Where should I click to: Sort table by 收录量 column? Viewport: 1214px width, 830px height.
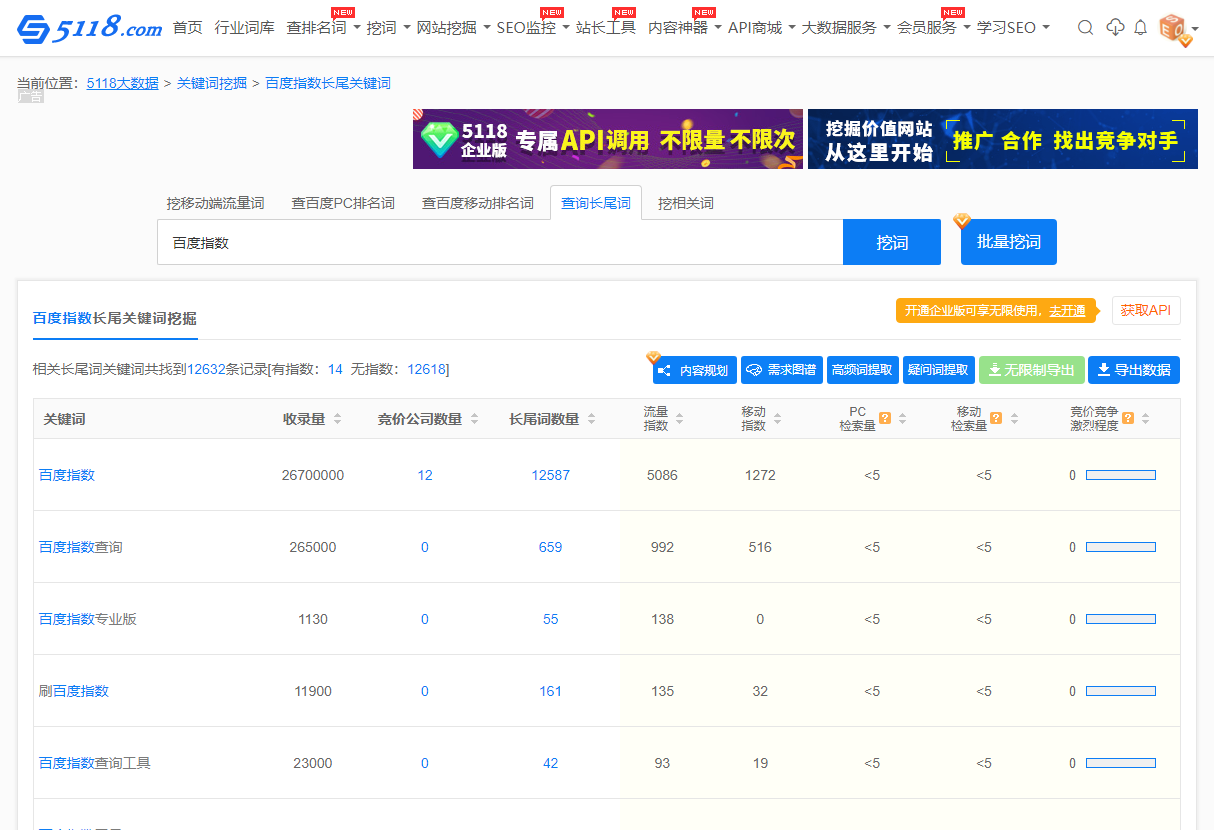pos(337,419)
